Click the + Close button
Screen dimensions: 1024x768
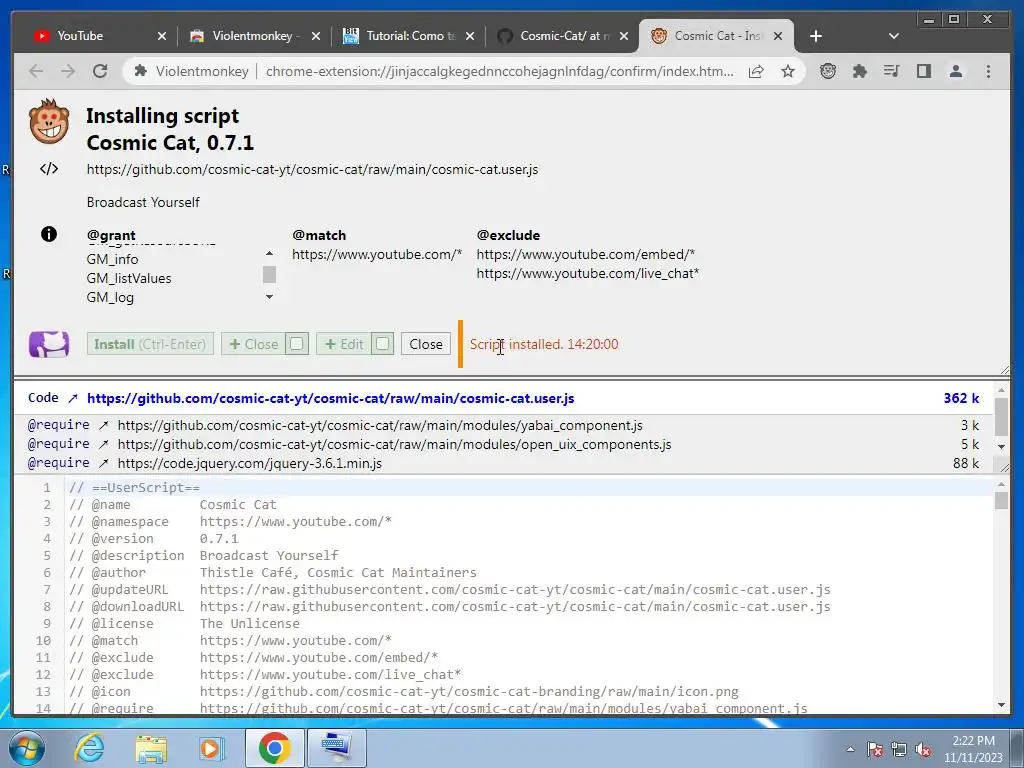(x=254, y=344)
